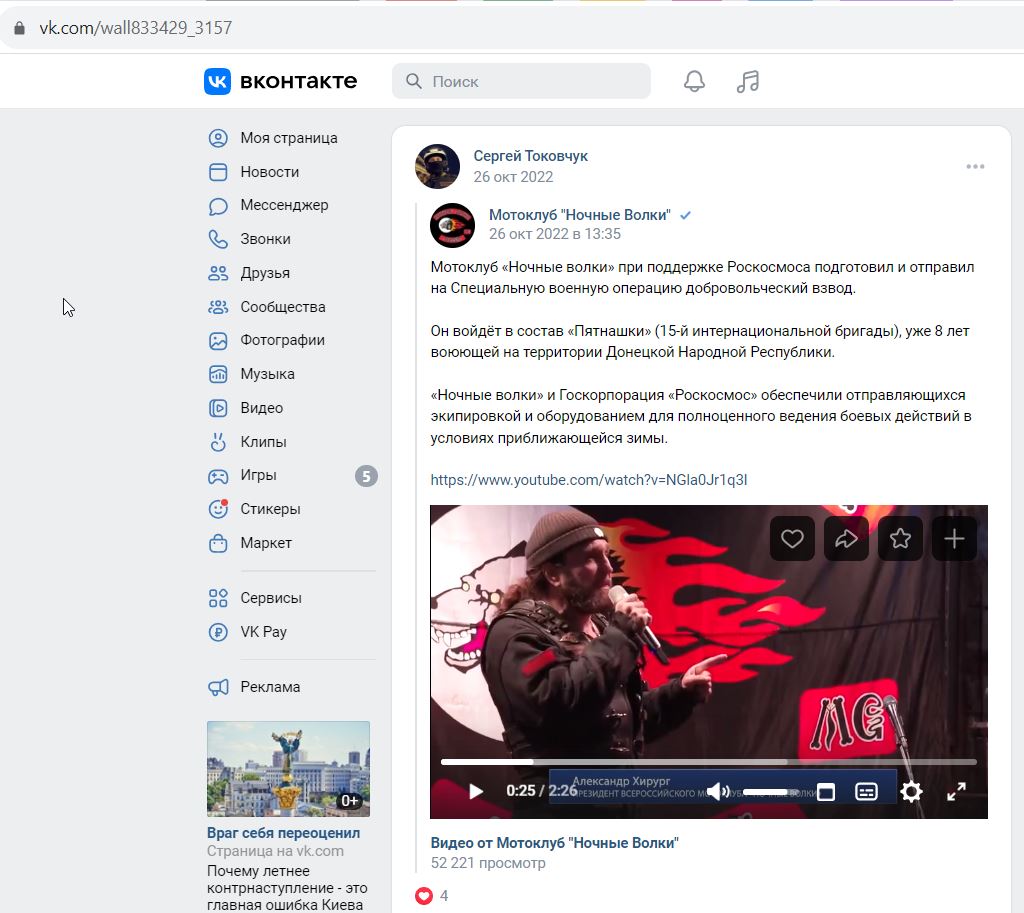Click the Communities group icon

[x=217, y=307]
